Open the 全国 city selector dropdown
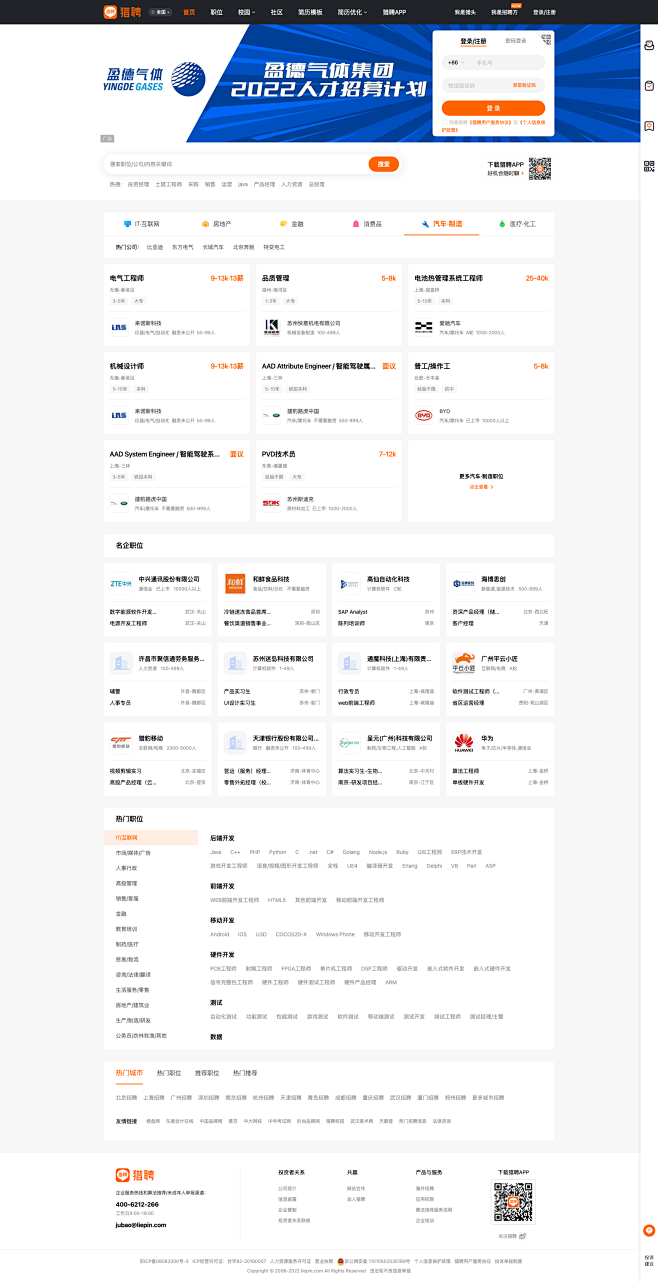Screen dimensions: 658x1282 click(159, 12)
